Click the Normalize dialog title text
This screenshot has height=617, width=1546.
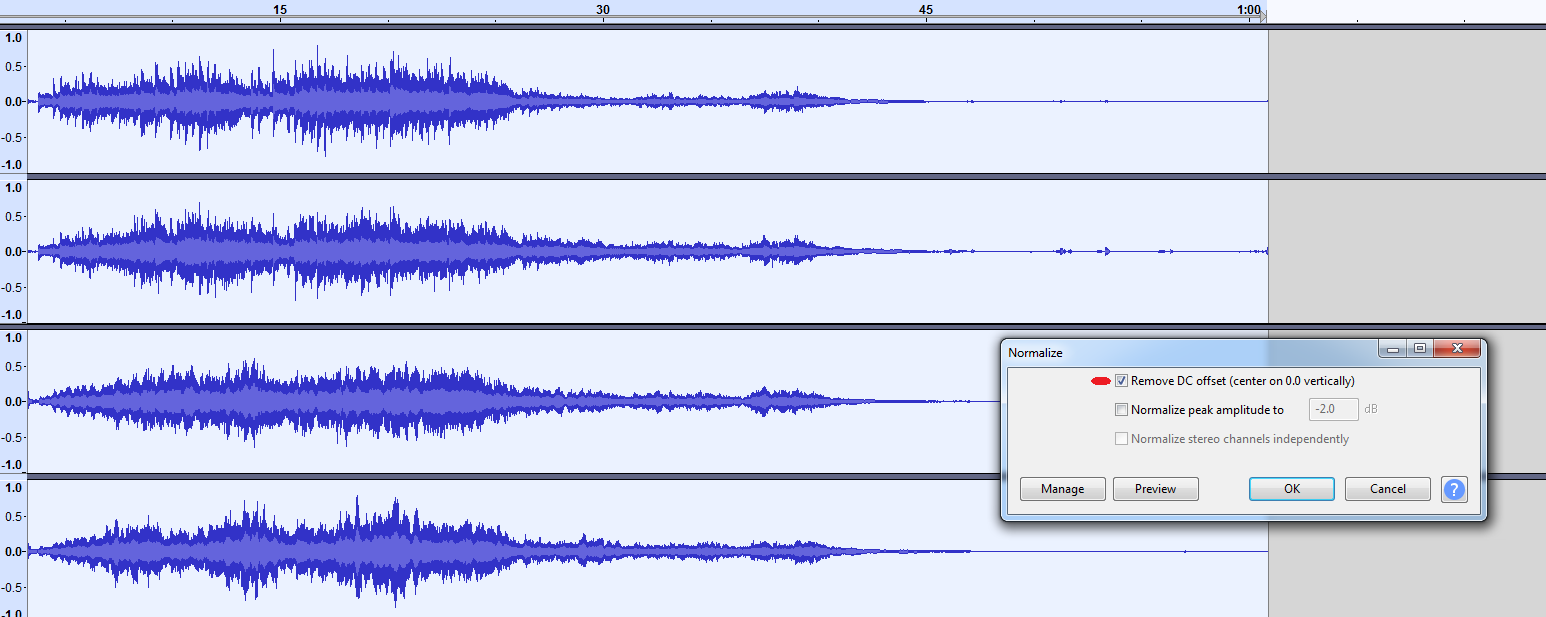tap(1035, 353)
